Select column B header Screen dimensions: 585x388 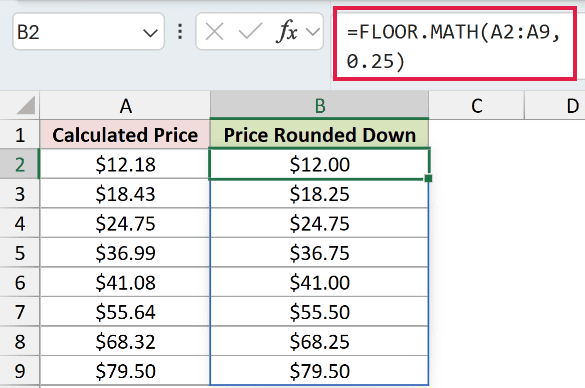point(320,106)
